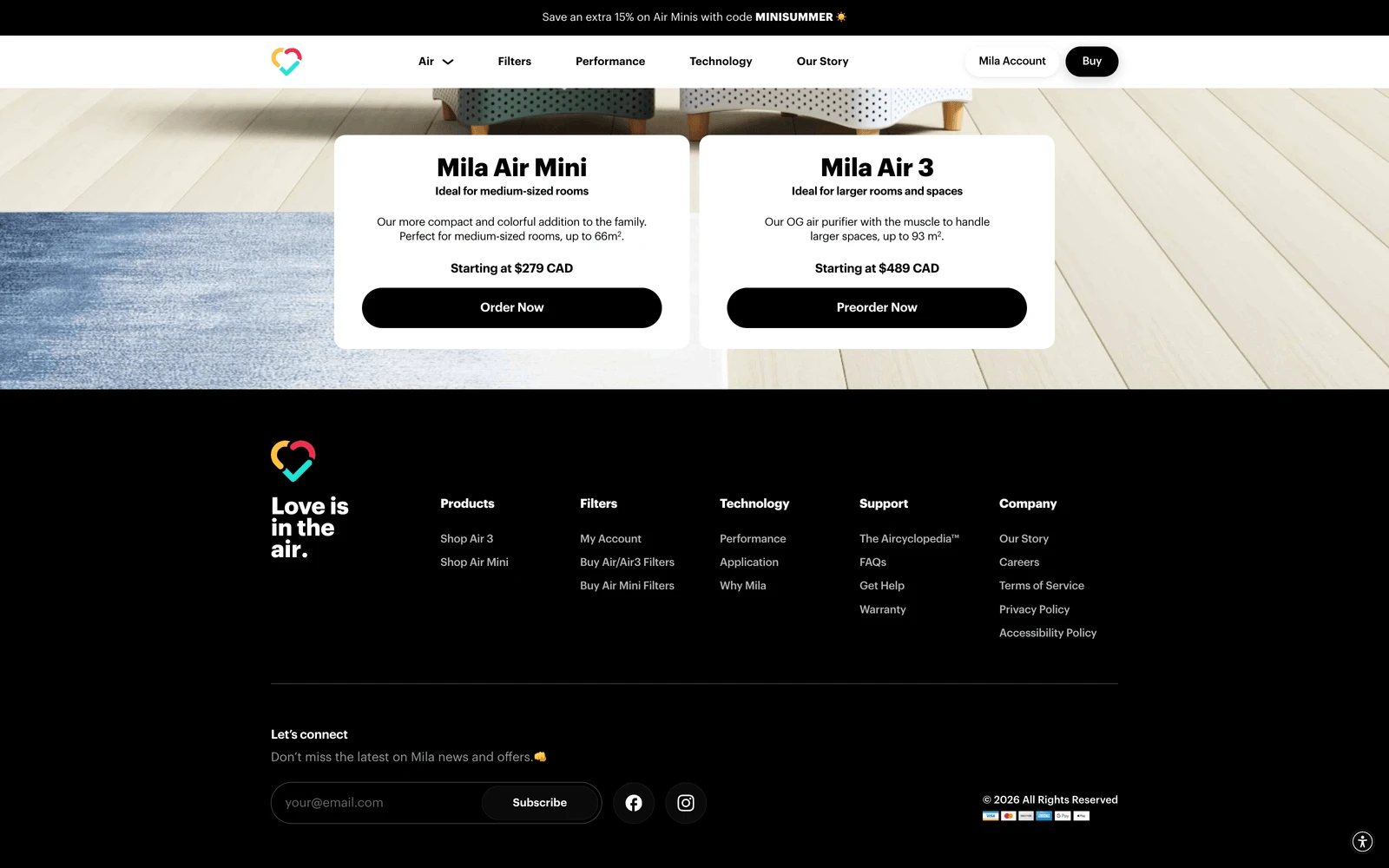1389x868 pixels.
Task: Click the Buy button in header
Action: [1092, 62]
